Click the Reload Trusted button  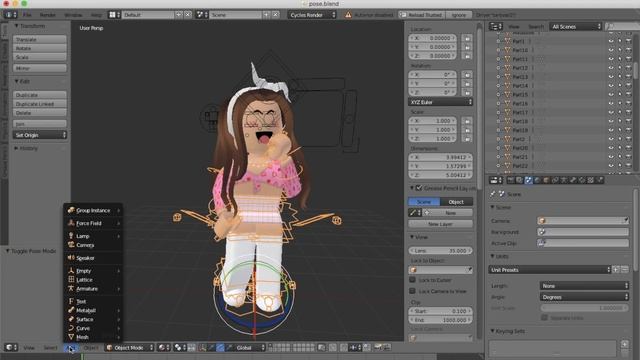tap(422, 15)
